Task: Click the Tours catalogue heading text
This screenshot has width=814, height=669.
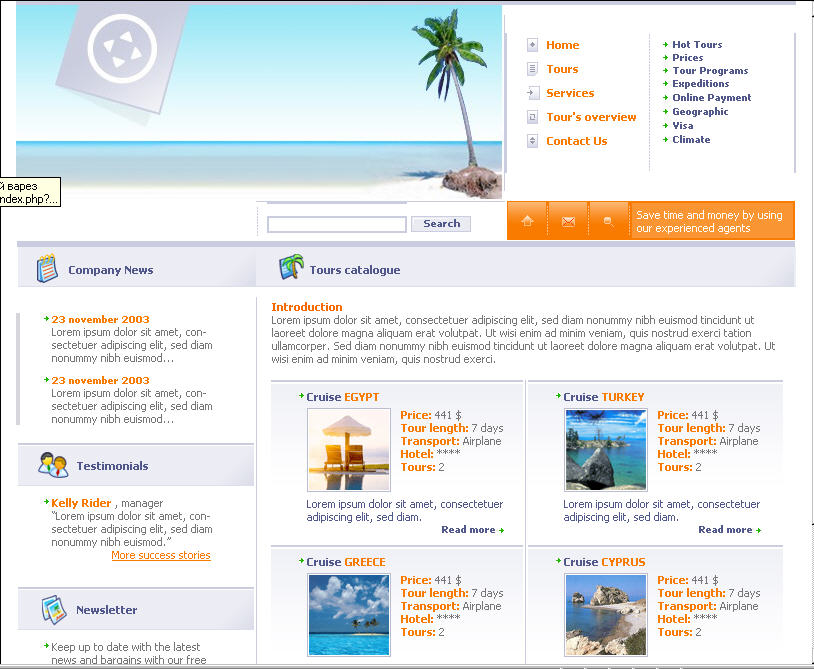Action: point(355,270)
